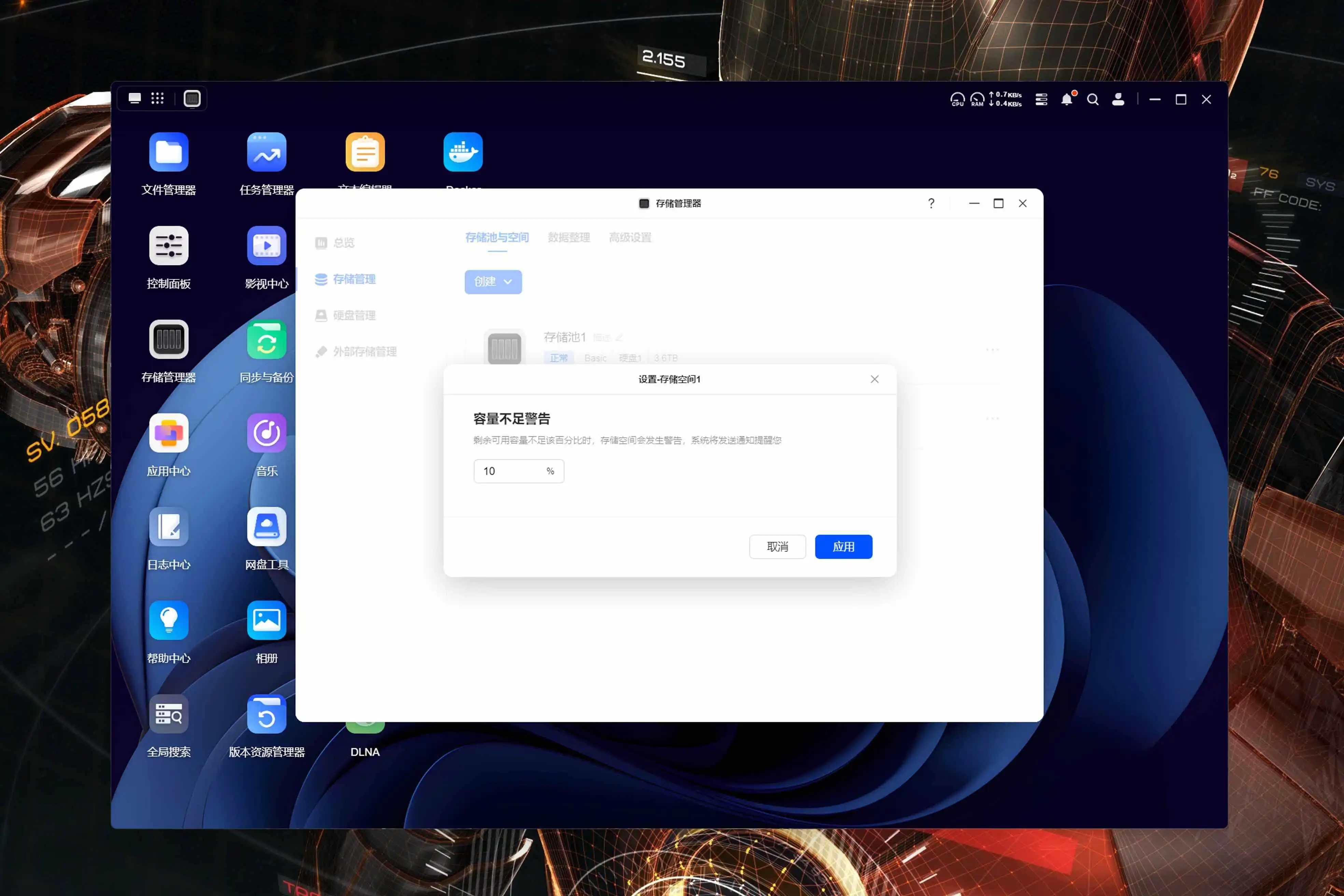
Task: Open 控制面板 from the desktop
Action: 169,246
